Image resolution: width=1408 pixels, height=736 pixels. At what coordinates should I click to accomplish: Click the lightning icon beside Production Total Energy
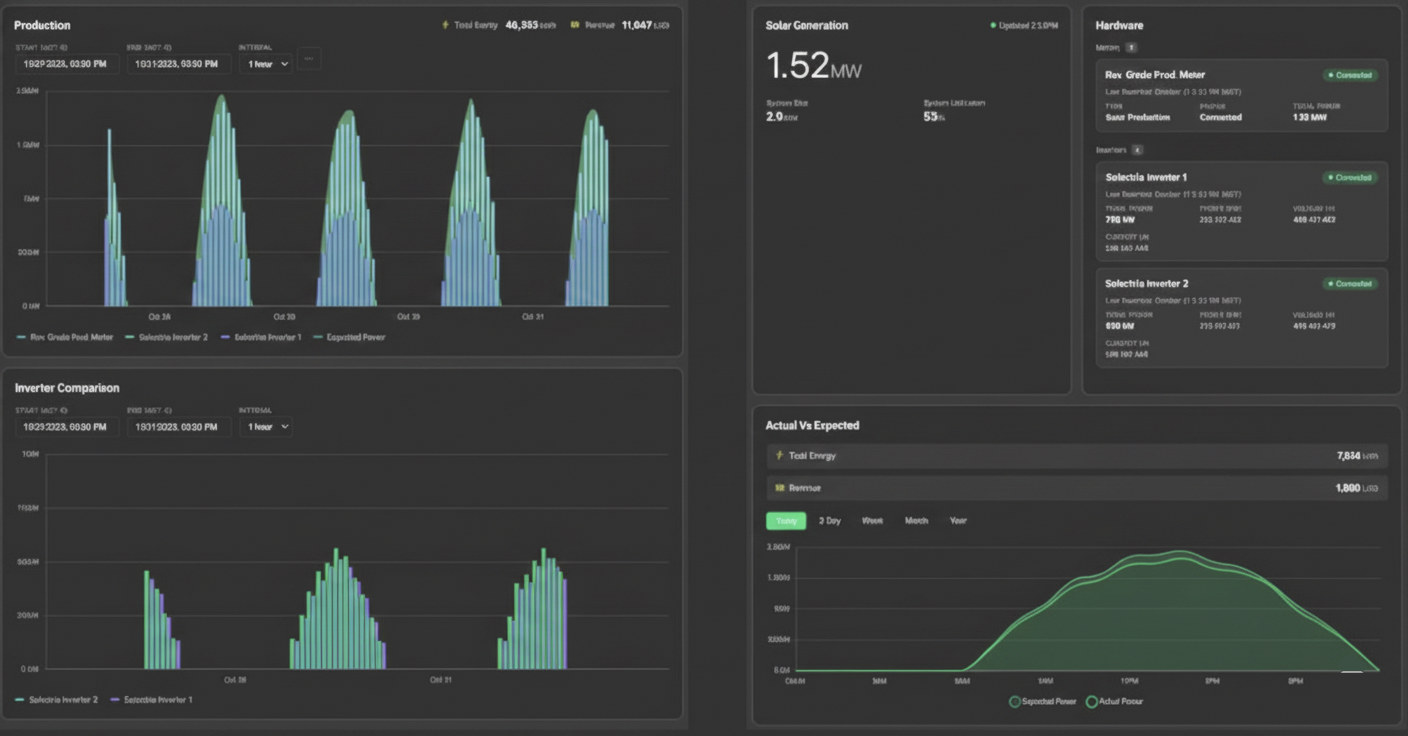pyautogui.click(x=445, y=25)
